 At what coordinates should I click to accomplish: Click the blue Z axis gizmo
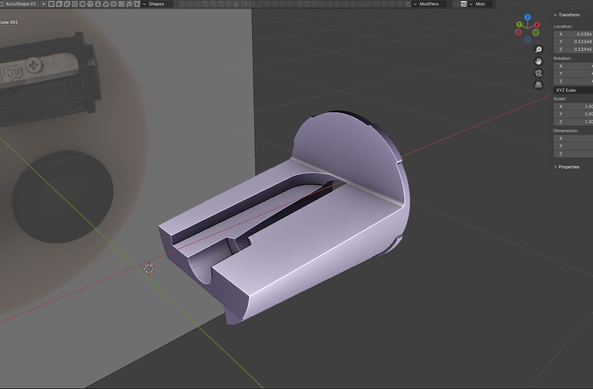click(x=528, y=17)
